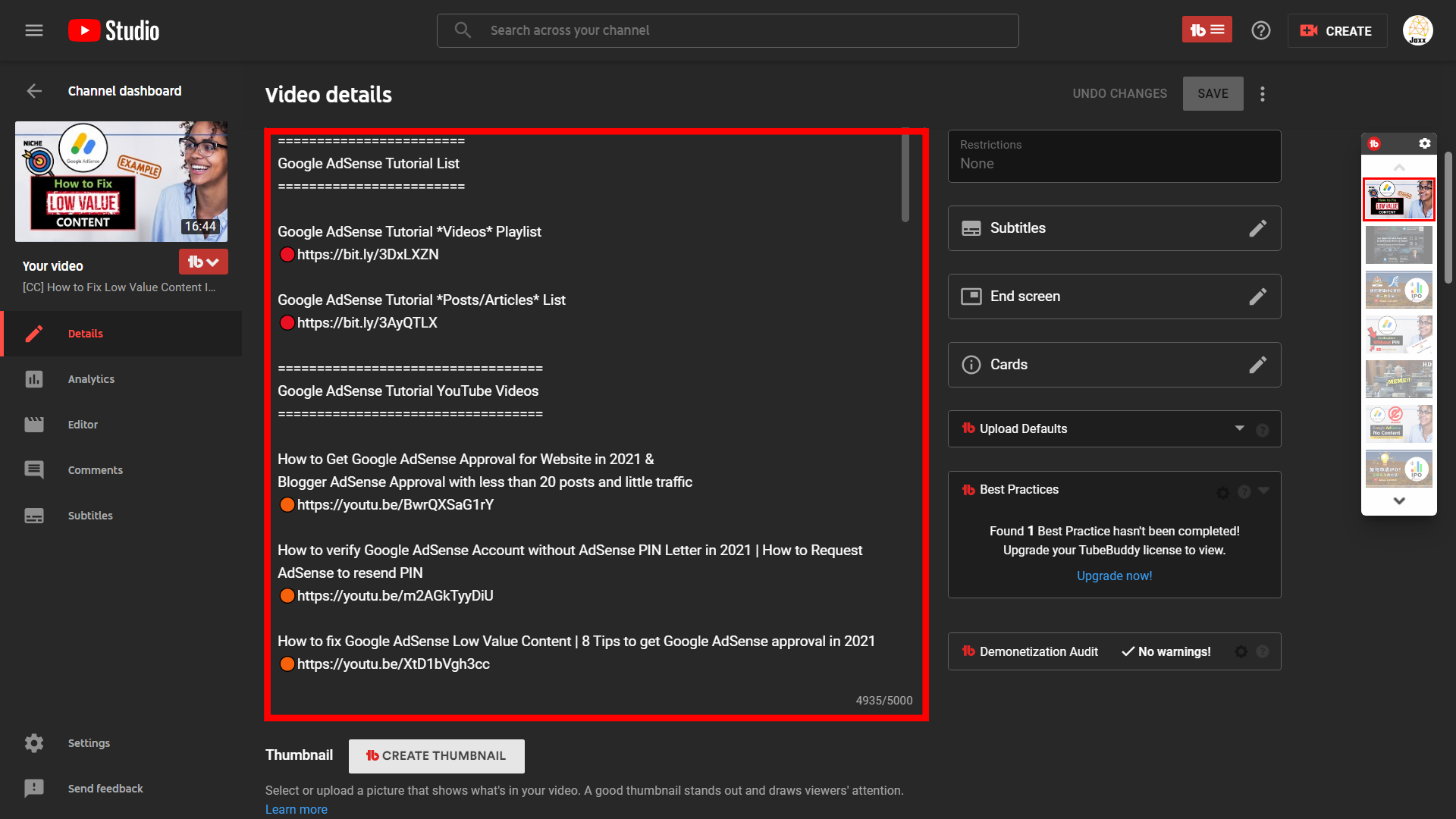Click TubeBuddy logo in side panel
The height and width of the screenshot is (819, 1456).
pos(1374,143)
